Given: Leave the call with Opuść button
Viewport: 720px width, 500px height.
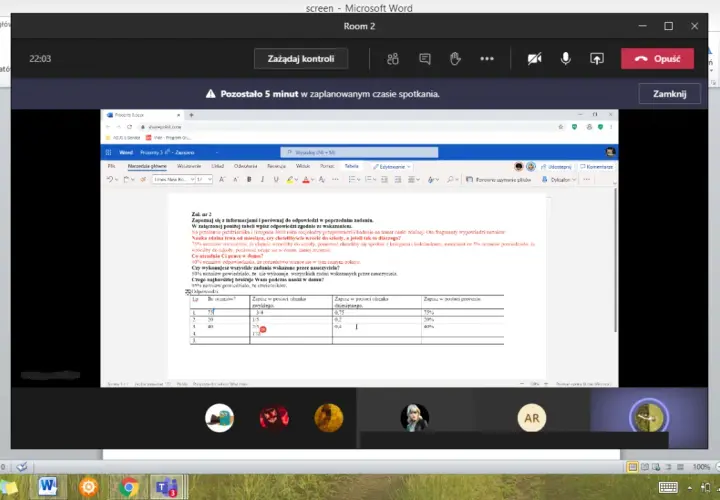Looking at the screenshot, I should [658, 59].
